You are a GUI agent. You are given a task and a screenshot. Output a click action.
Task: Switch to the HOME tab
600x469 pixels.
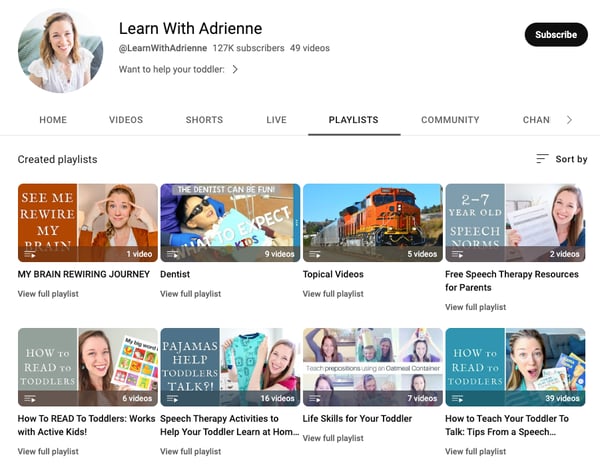(x=53, y=120)
